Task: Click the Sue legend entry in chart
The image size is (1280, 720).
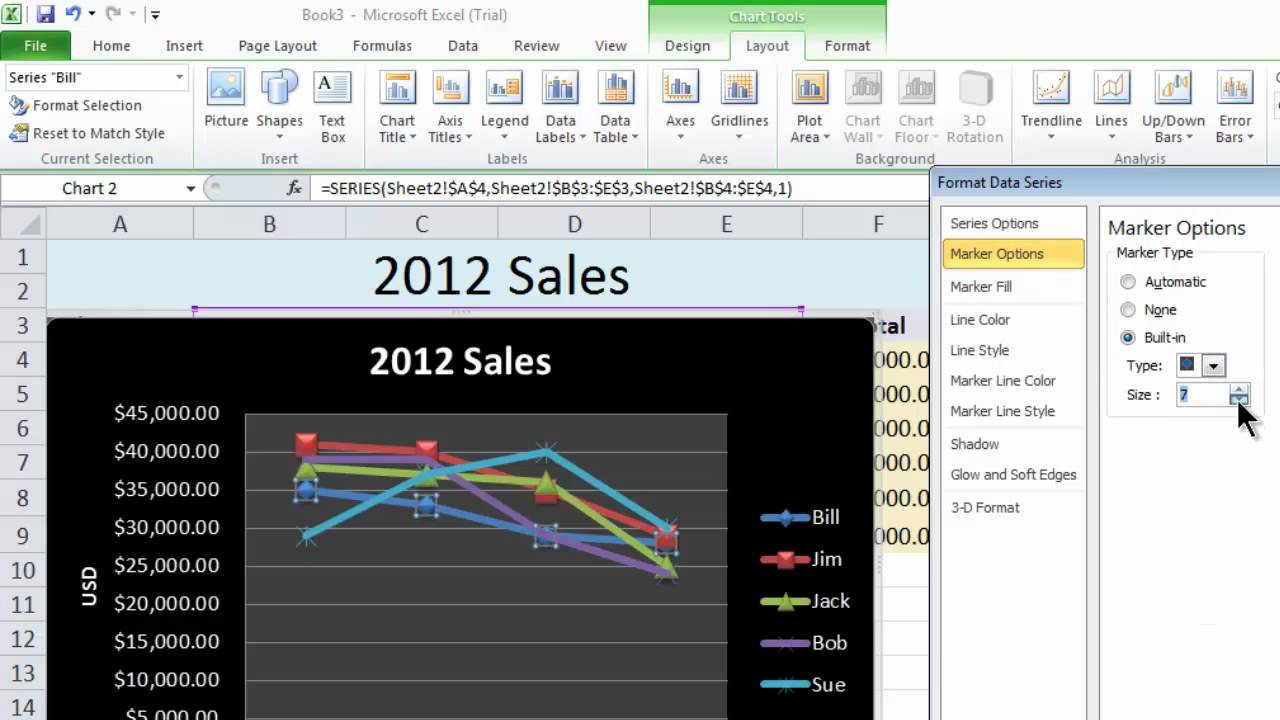Action: point(803,685)
